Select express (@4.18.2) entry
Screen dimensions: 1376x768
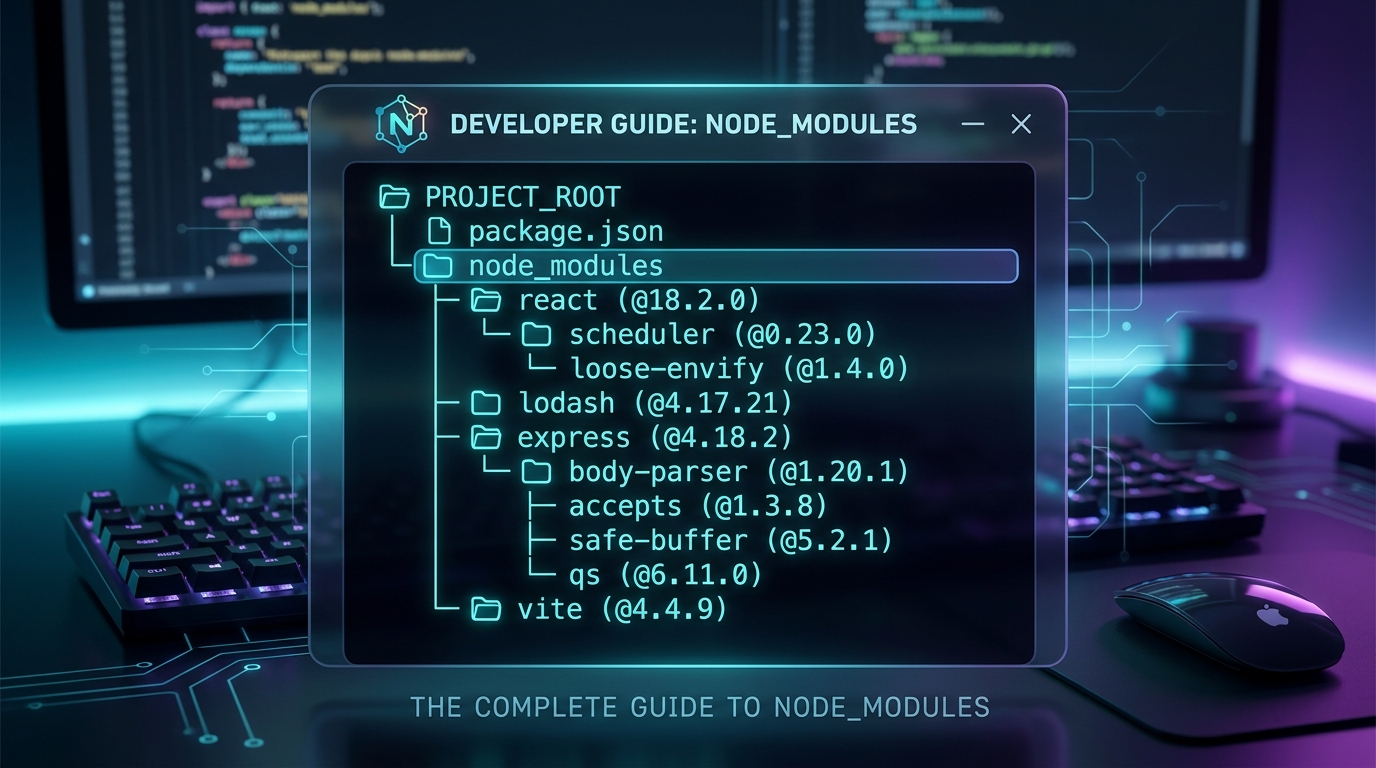tap(655, 438)
